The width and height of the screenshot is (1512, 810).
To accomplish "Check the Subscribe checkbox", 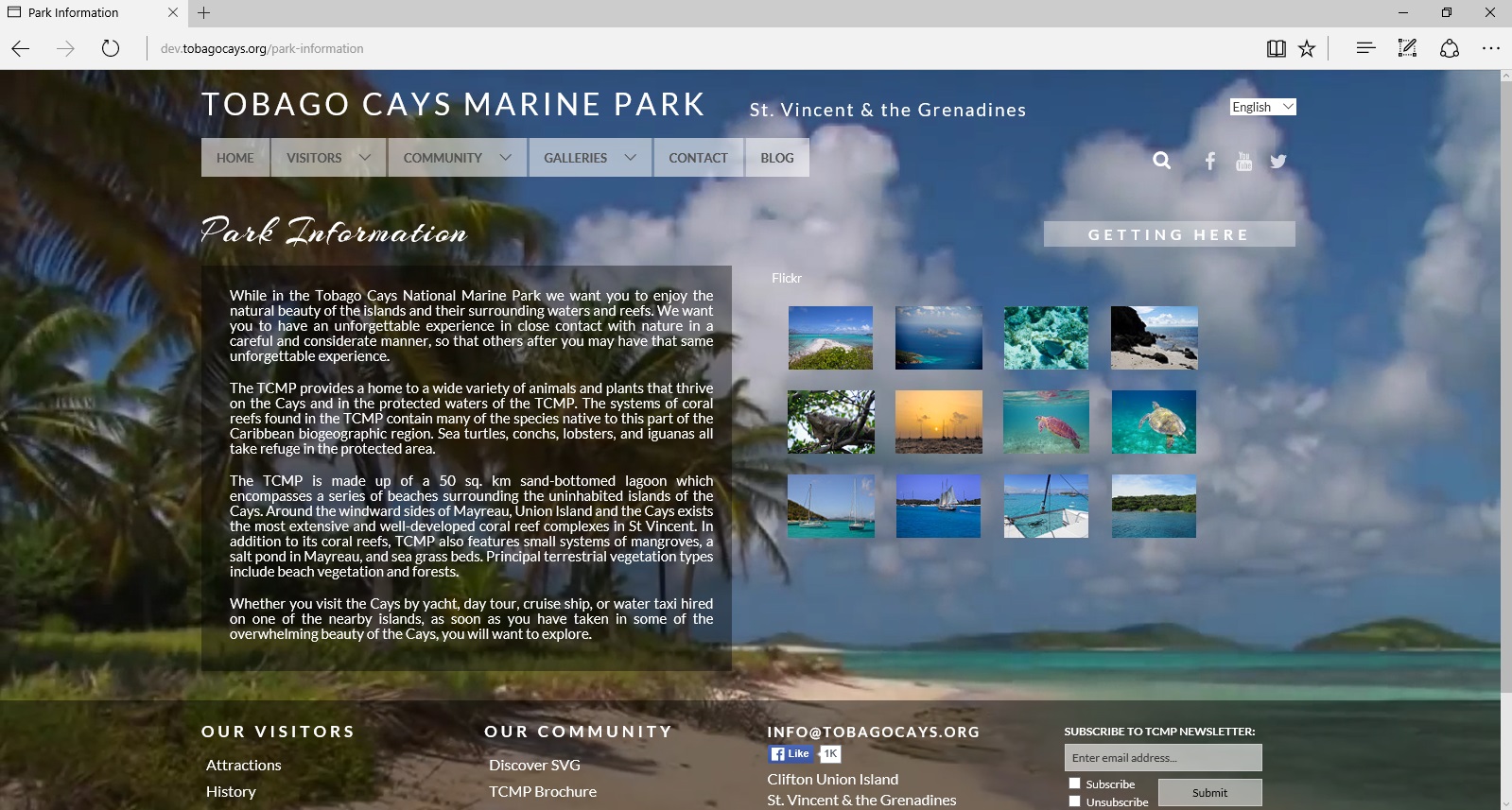I will (1074, 784).
